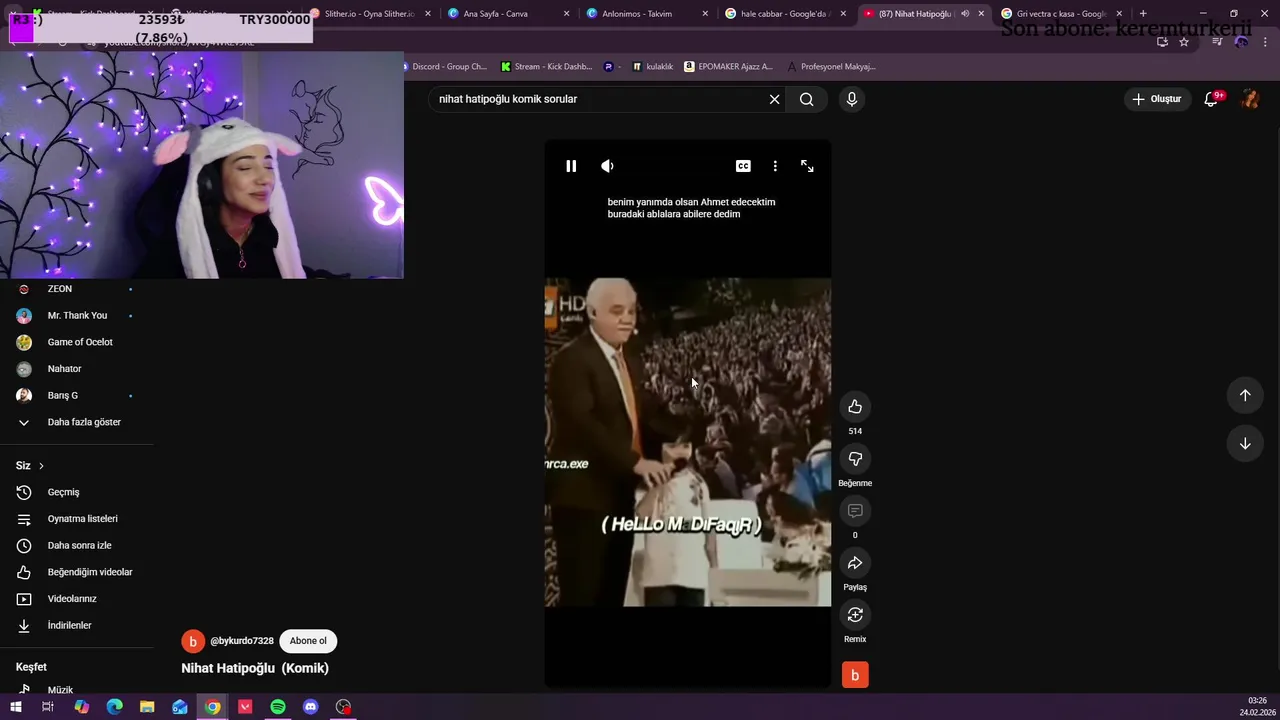1280x720 pixels.
Task: Pause the Shorts video
Action: tap(571, 166)
